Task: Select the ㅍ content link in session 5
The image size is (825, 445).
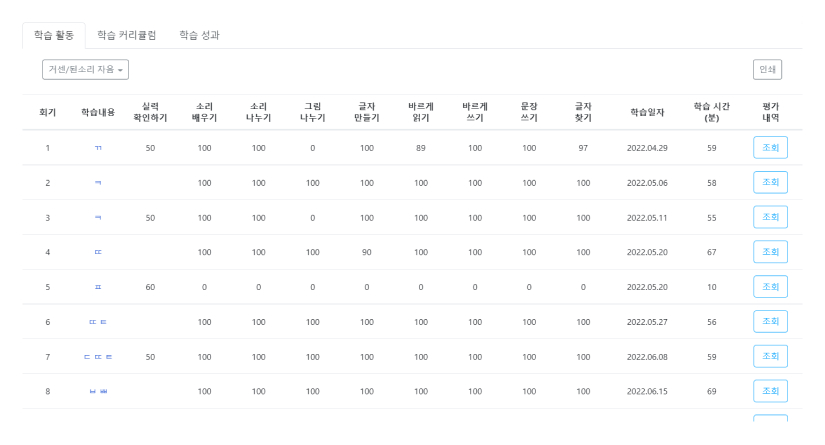Action: [x=98, y=287]
